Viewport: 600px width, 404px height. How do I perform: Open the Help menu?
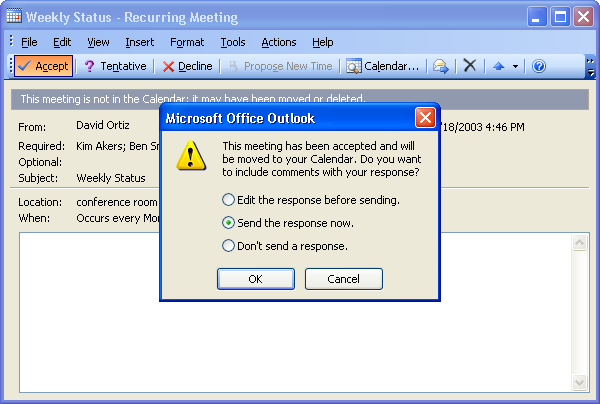click(x=323, y=42)
